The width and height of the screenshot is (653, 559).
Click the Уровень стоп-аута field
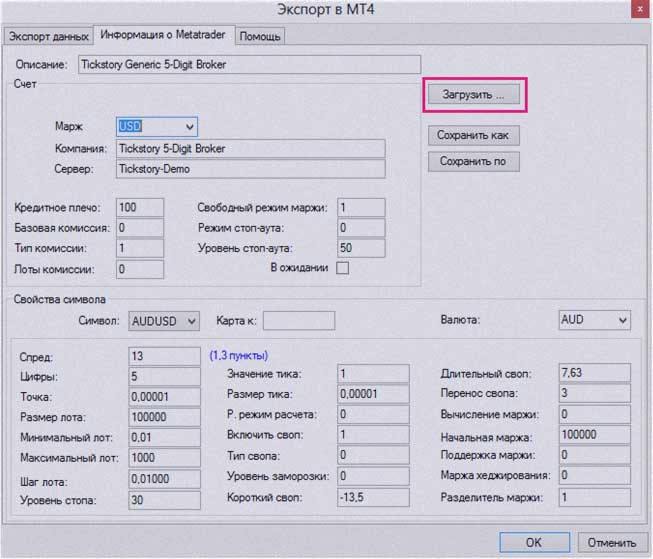coord(360,247)
